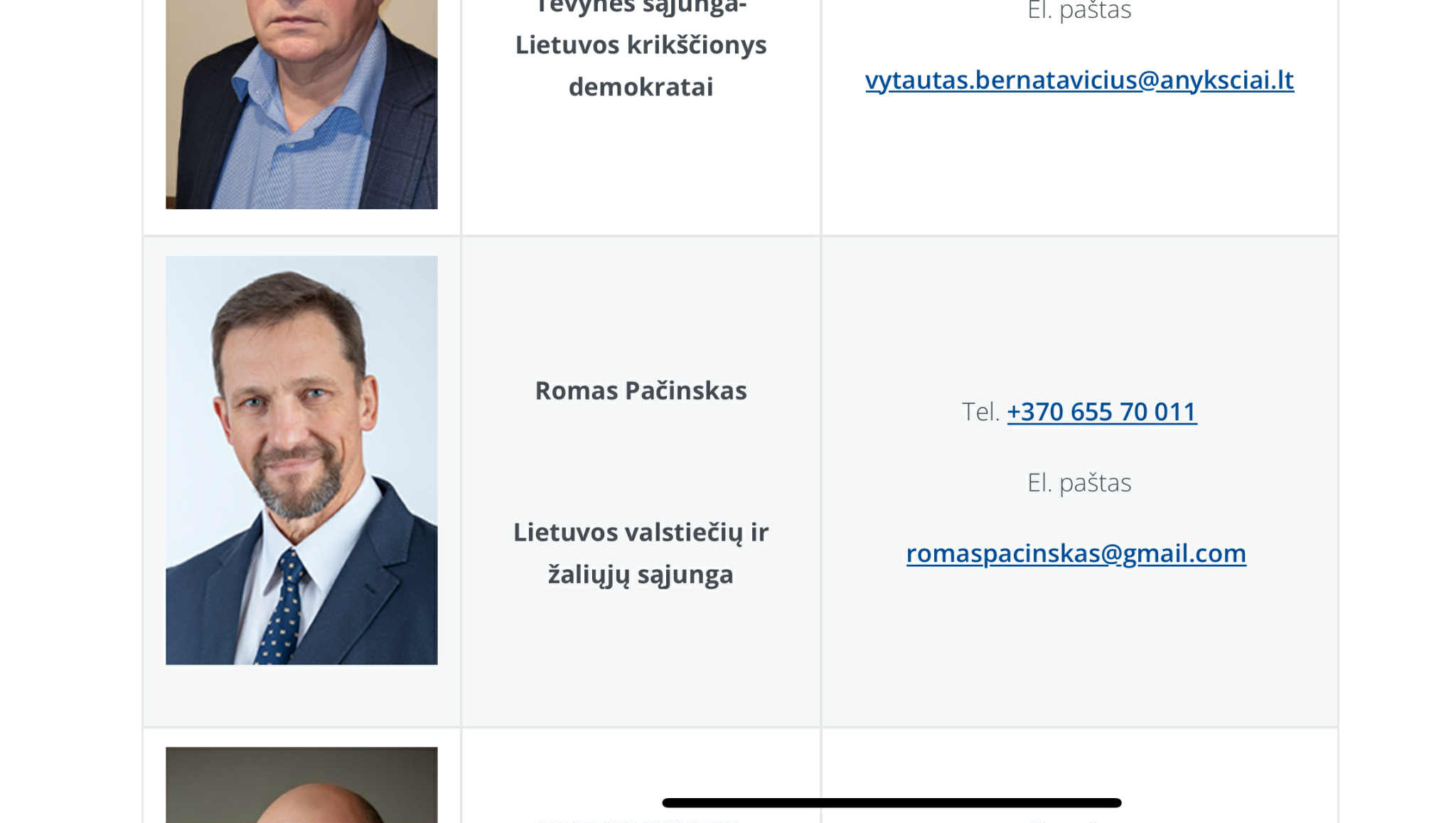Screen dimensions: 1456x823
Task: Tap the 'Tėvynės sąjunga-' cut-off text at top
Action: (641, 7)
